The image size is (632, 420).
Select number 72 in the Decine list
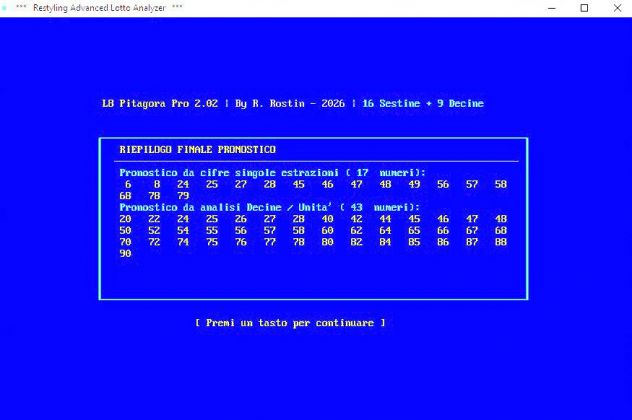click(x=154, y=242)
